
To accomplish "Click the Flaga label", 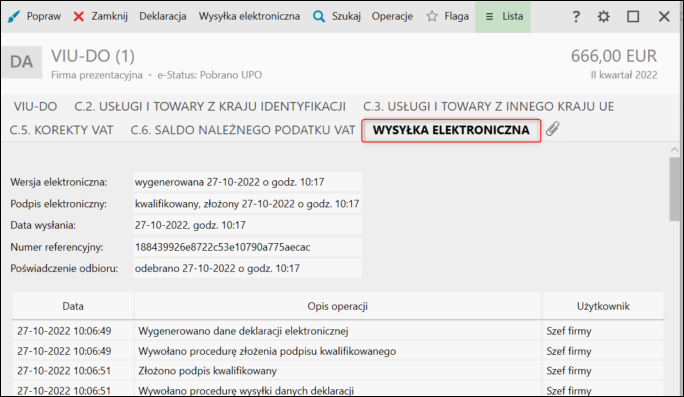I will pos(456,17).
